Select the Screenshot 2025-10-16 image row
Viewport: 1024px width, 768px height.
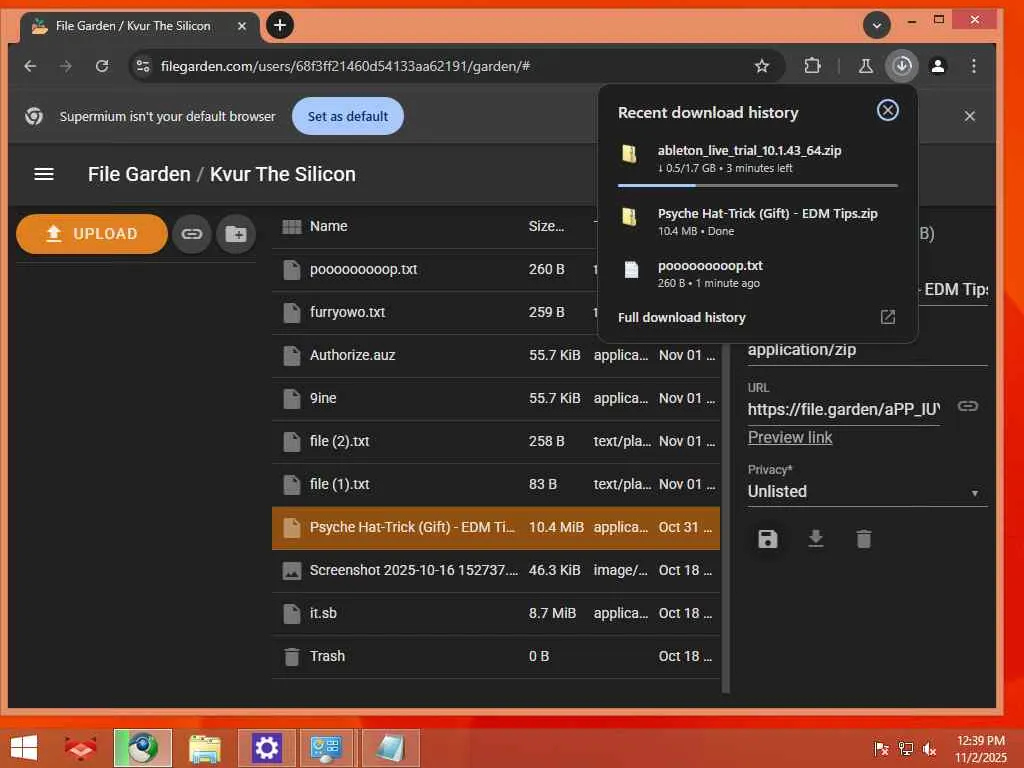click(x=496, y=570)
